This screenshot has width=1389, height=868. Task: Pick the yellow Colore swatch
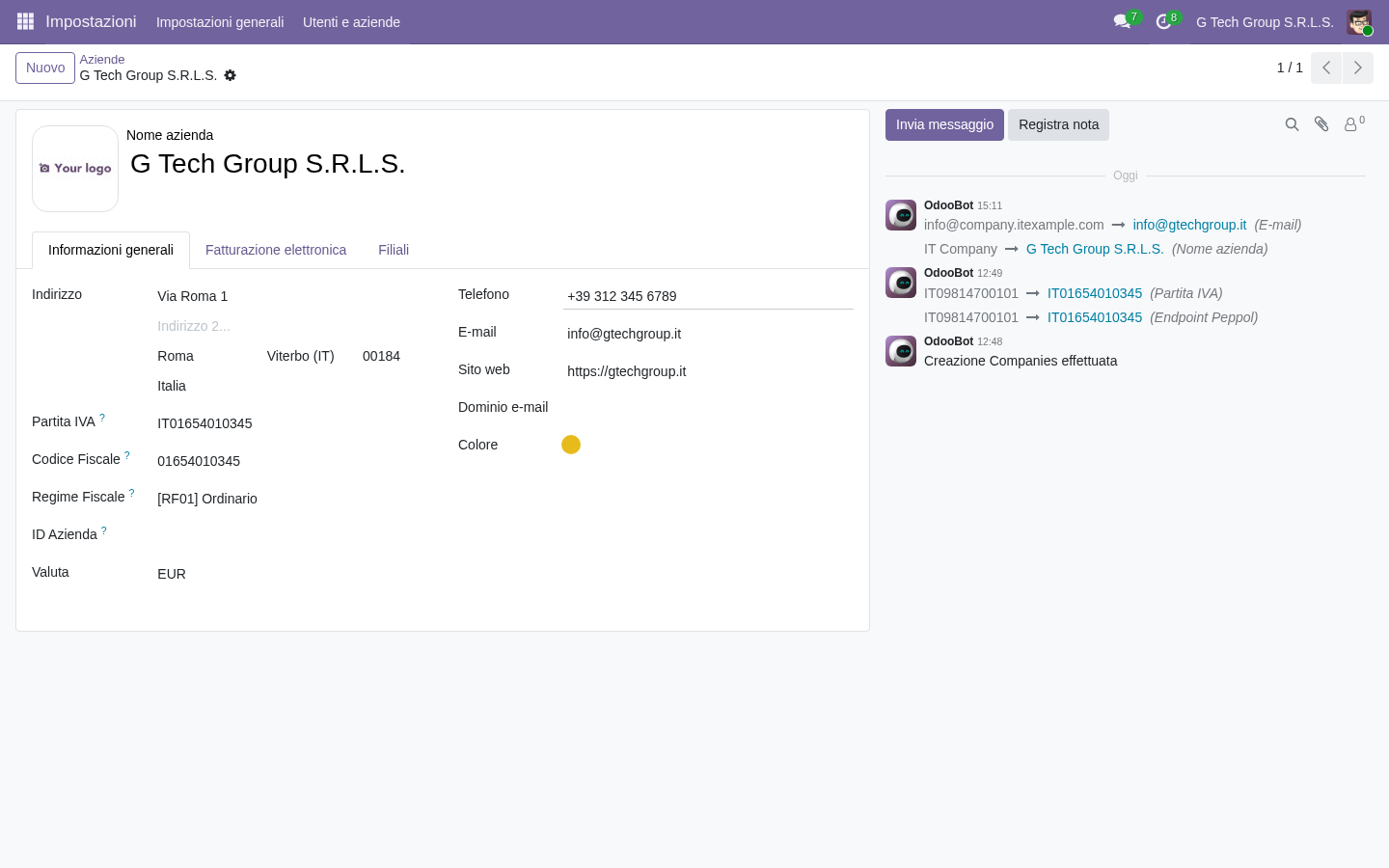[571, 445]
